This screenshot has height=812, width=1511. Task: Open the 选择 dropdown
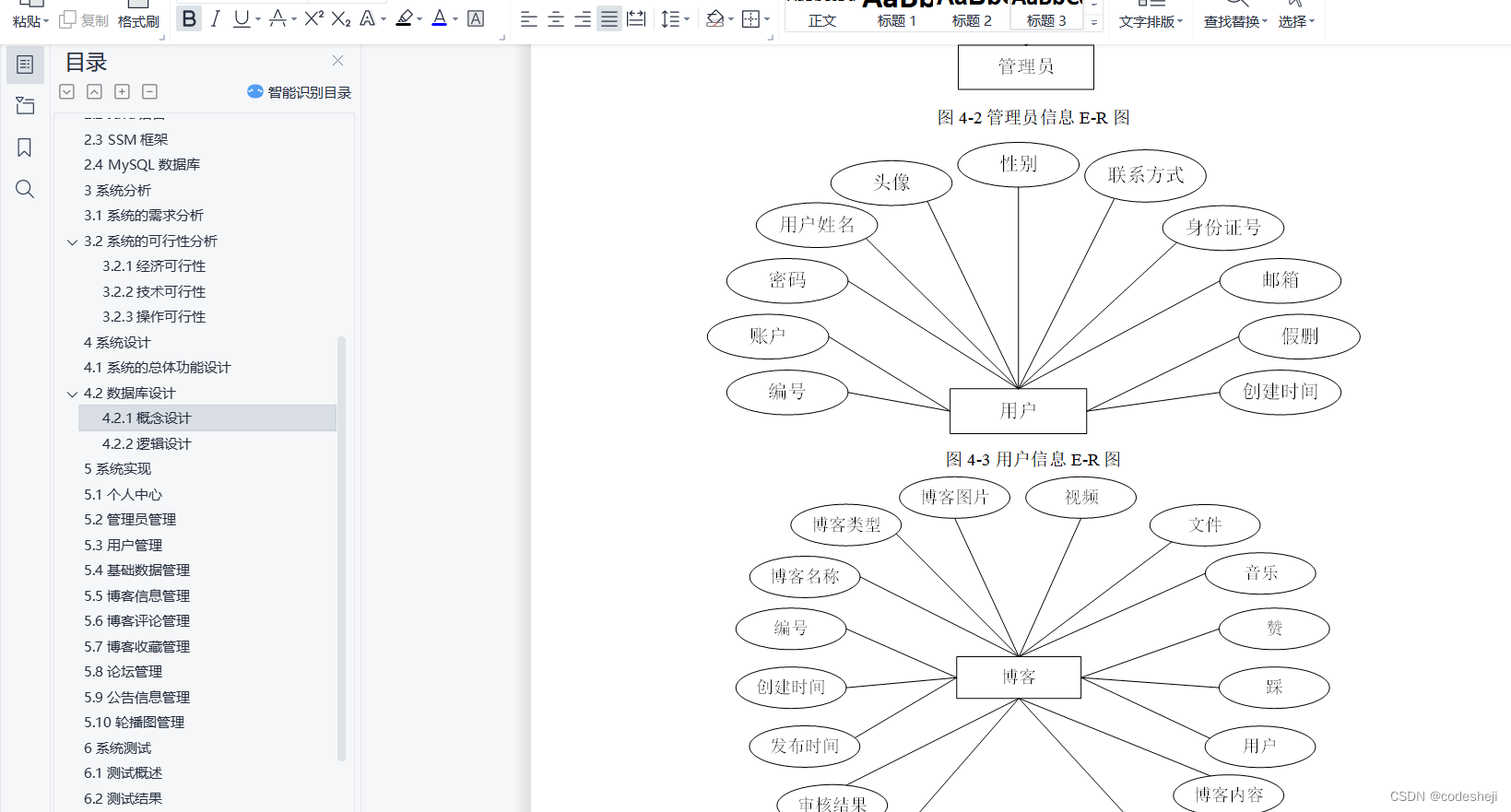pyautogui.click(x=1296, y=21)
